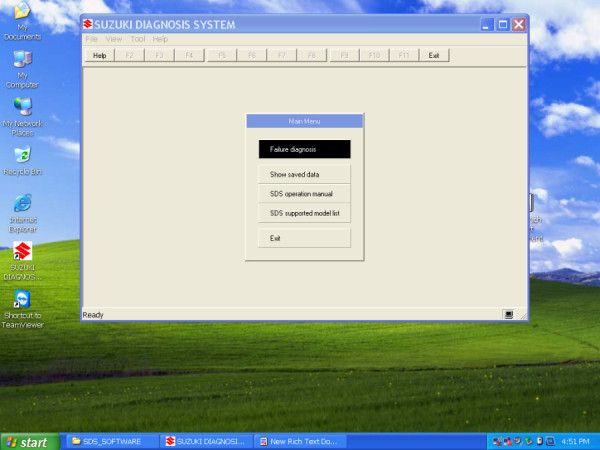
Task: Click the Help toolbar button
Action: tap(100, 56)
